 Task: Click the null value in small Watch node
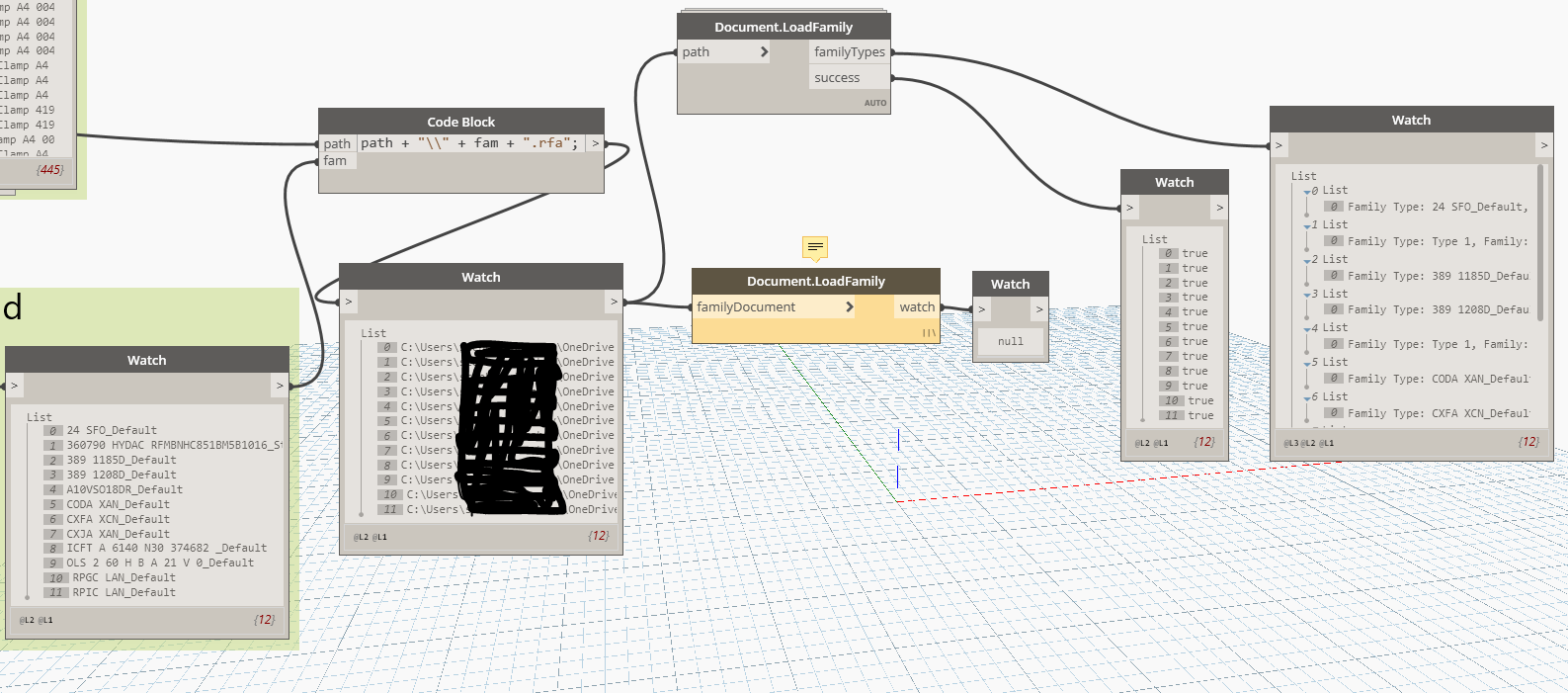1011,341
